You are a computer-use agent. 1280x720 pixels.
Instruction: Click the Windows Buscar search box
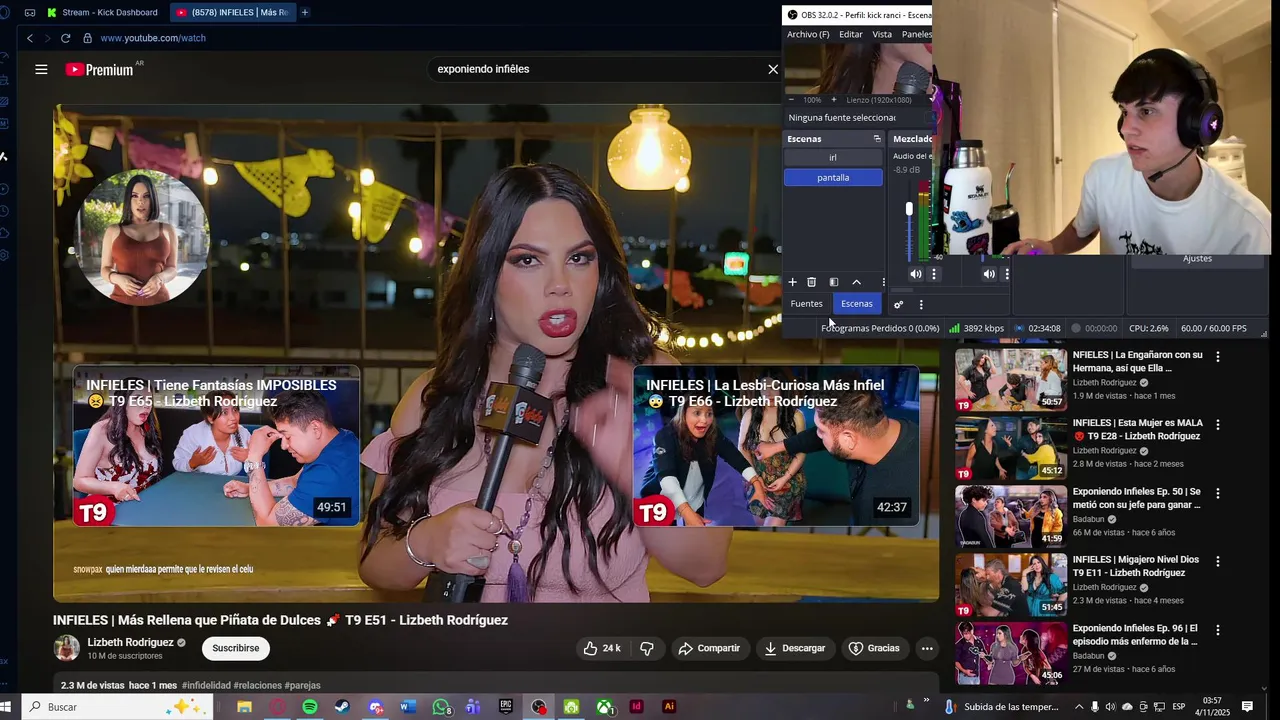(x=115, y=707)
